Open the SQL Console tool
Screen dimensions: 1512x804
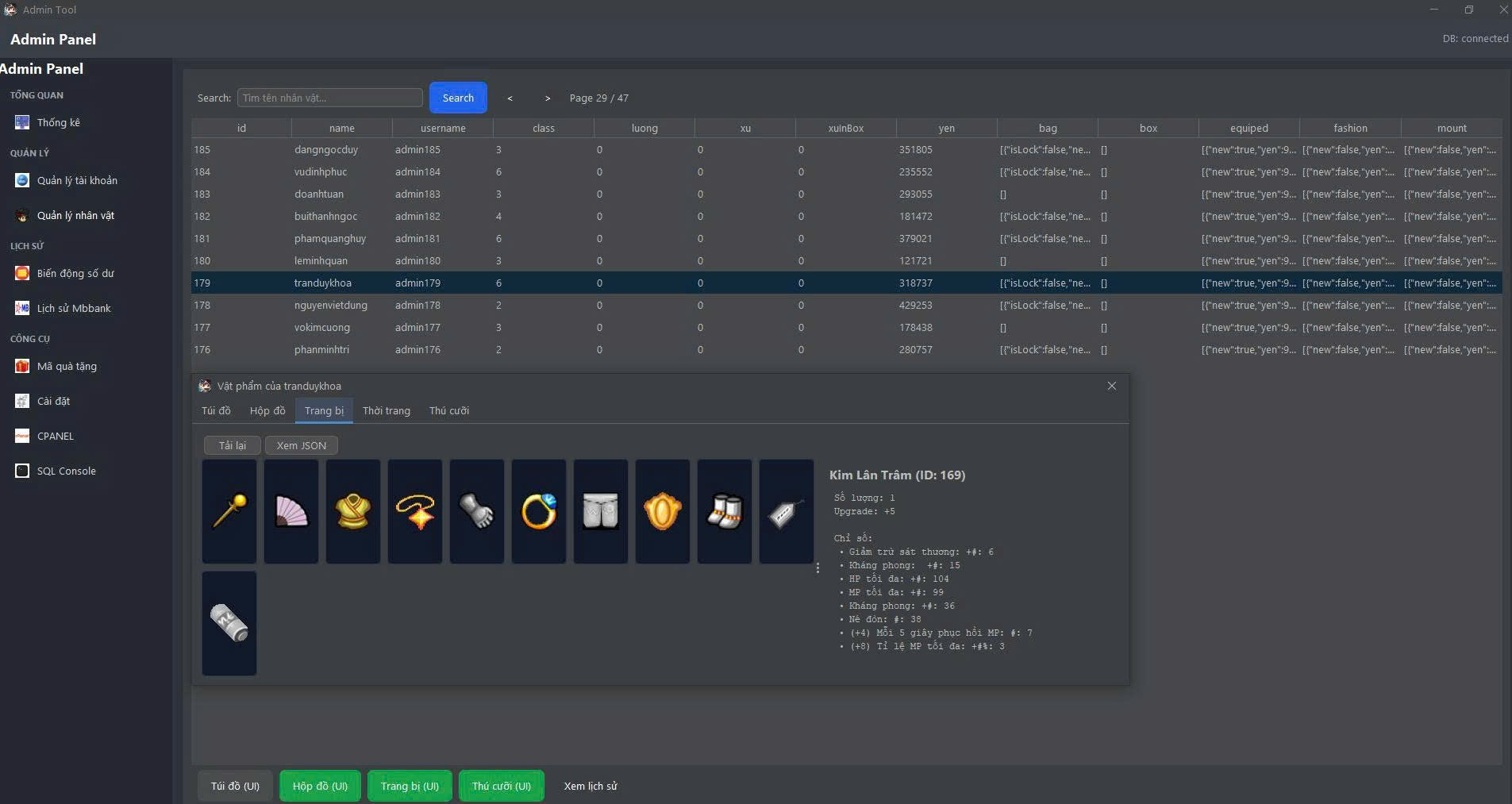point(66,470)
